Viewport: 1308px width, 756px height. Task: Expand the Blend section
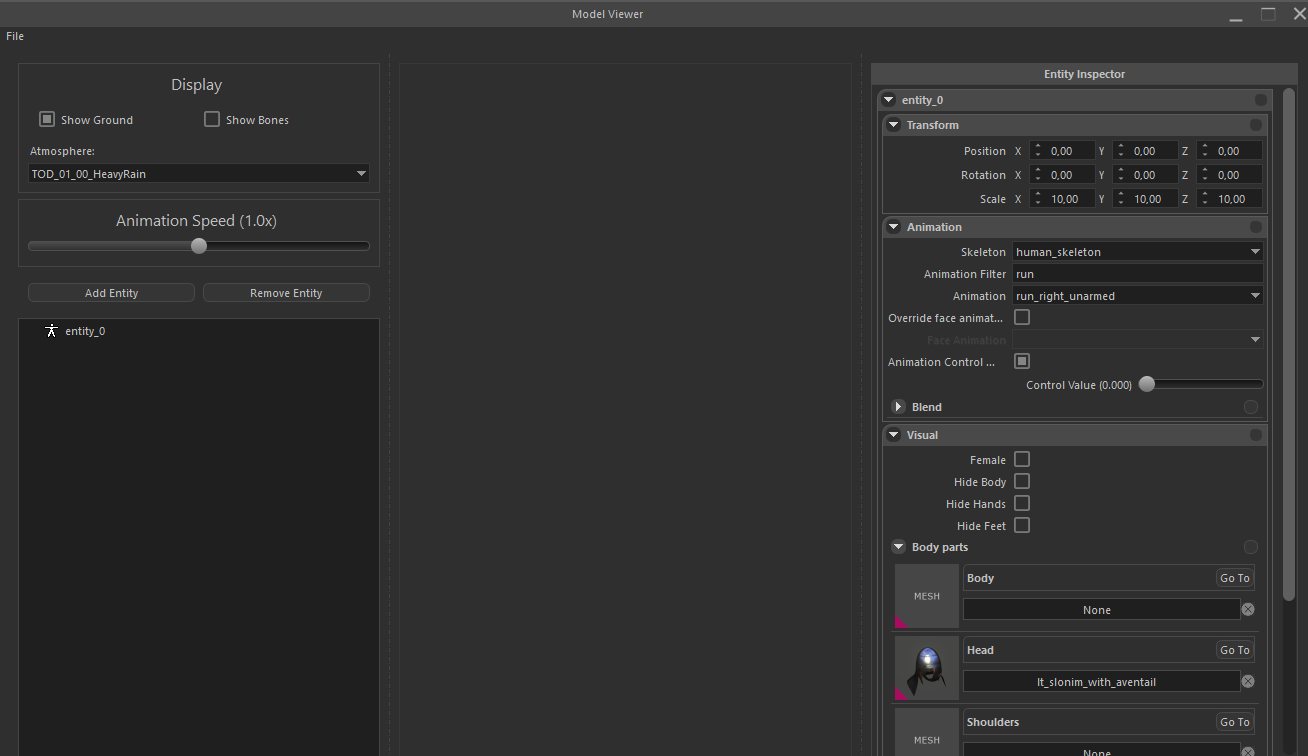tap(898, 407)
